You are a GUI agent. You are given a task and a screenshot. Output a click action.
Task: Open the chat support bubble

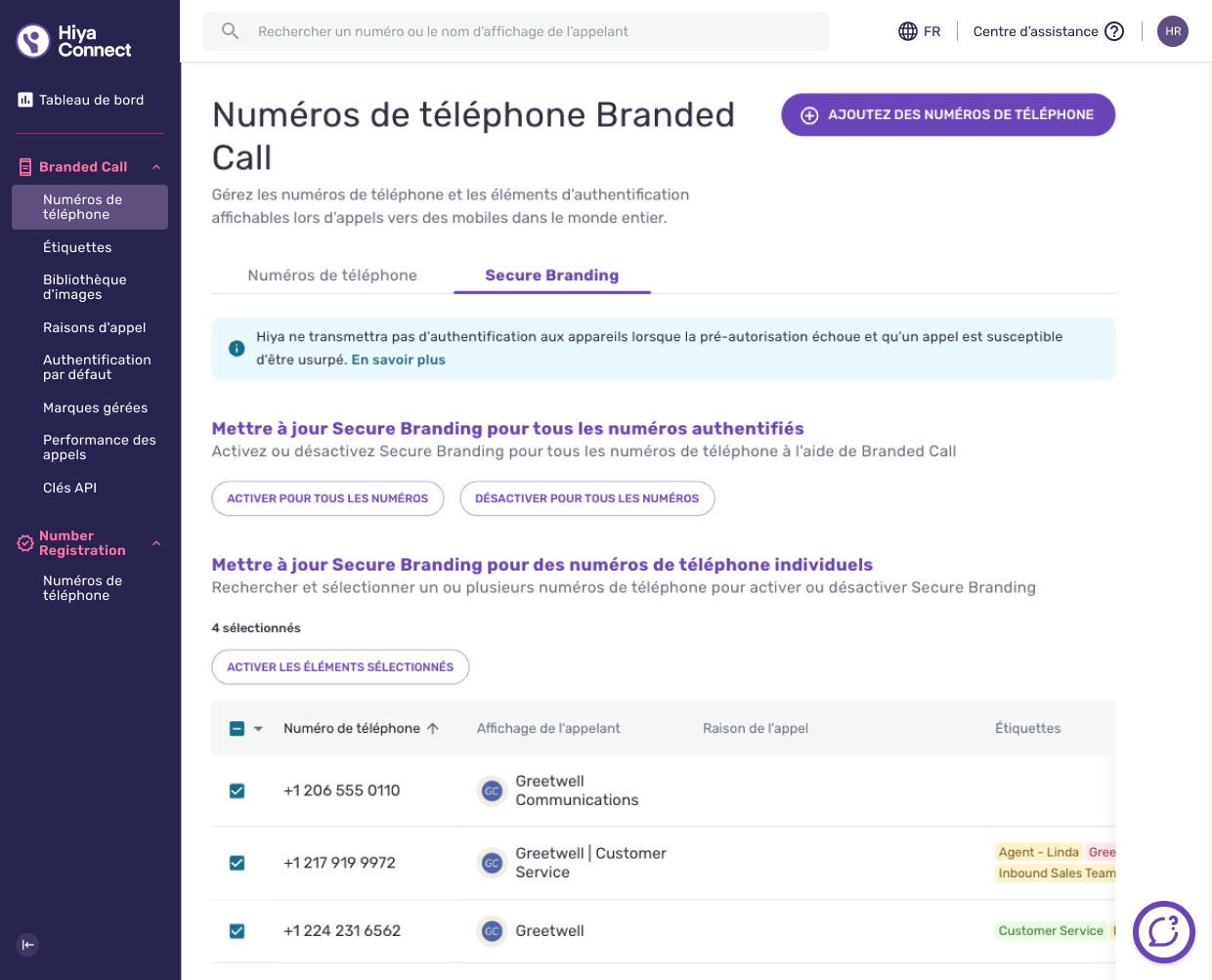pos(1163,932)
